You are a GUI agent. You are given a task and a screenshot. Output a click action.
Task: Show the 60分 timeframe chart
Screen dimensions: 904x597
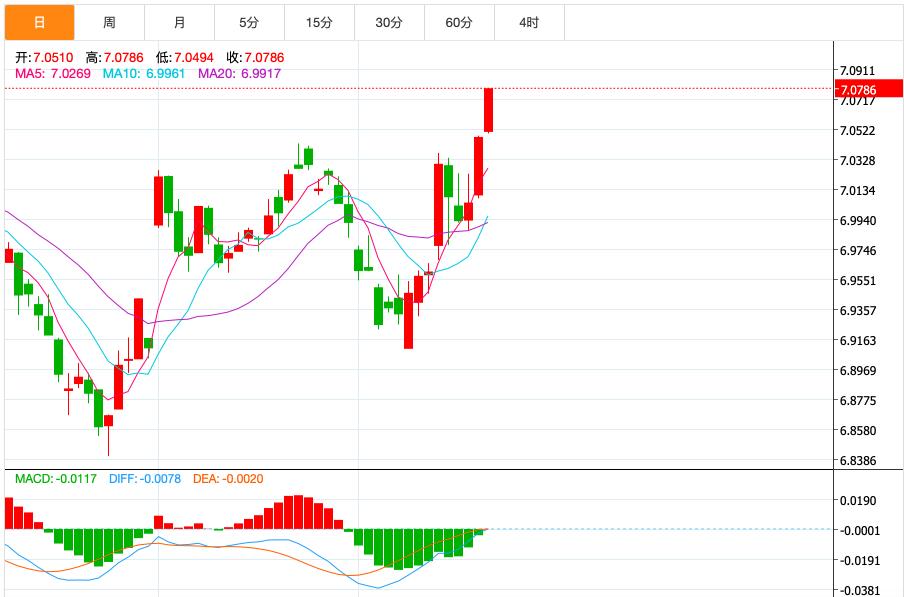point(459,22)
